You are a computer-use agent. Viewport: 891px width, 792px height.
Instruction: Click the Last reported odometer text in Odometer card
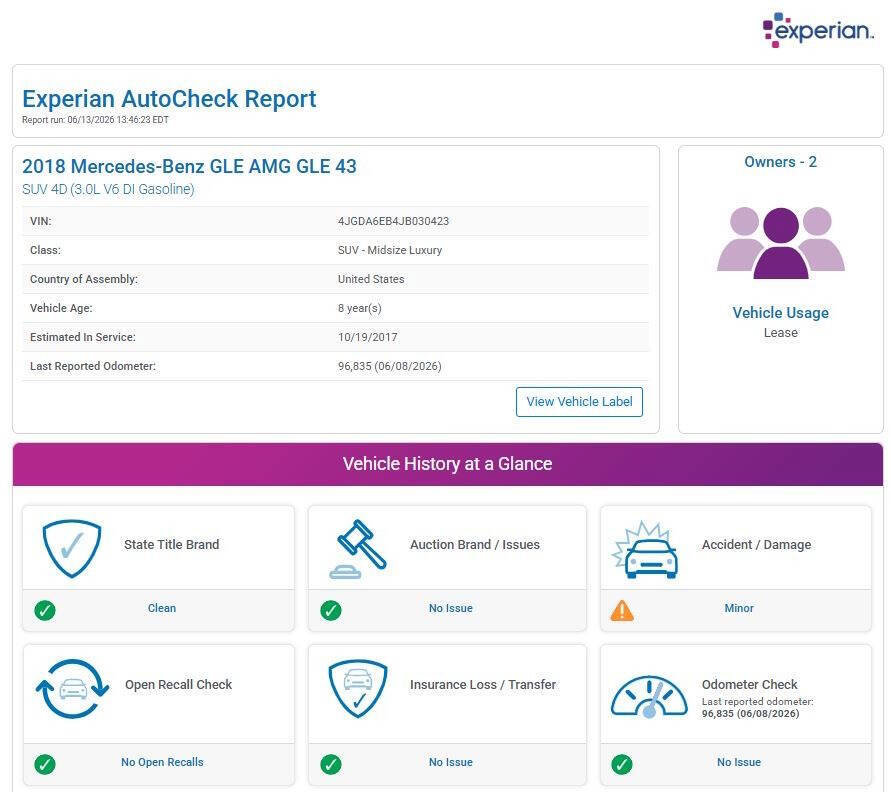[757, 702]
